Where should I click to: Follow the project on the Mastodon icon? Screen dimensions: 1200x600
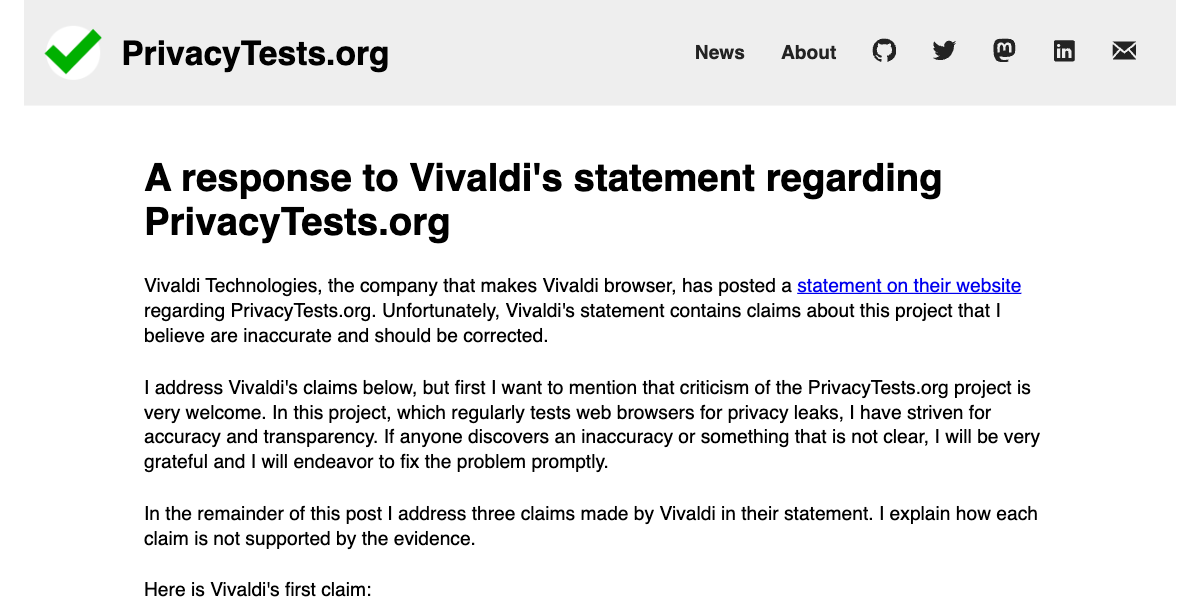(x=1004, y=51)
